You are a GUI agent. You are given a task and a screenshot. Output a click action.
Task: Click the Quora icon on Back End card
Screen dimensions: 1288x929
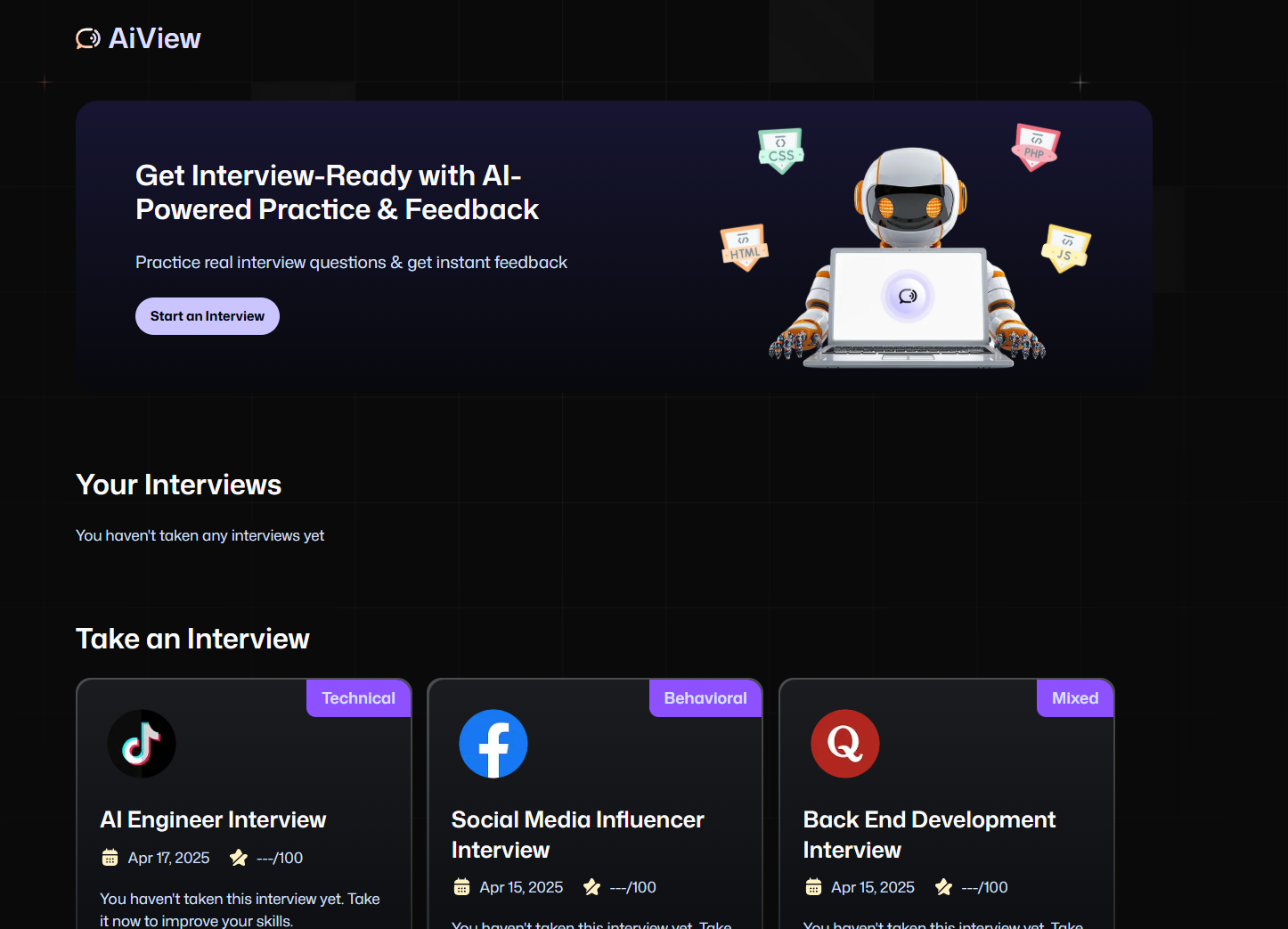845,743
